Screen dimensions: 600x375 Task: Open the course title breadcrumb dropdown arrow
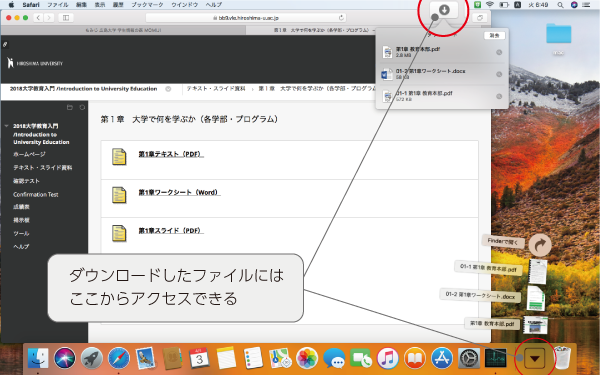[168, 89]
